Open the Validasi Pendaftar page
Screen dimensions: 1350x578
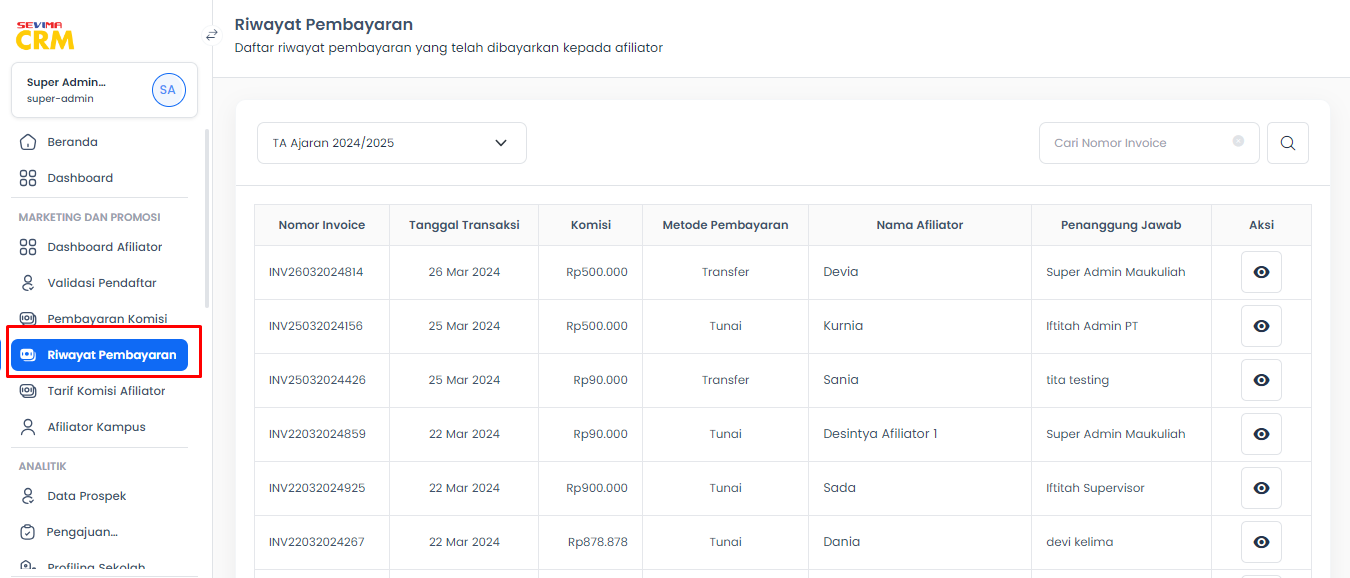[x=100, y=283]
